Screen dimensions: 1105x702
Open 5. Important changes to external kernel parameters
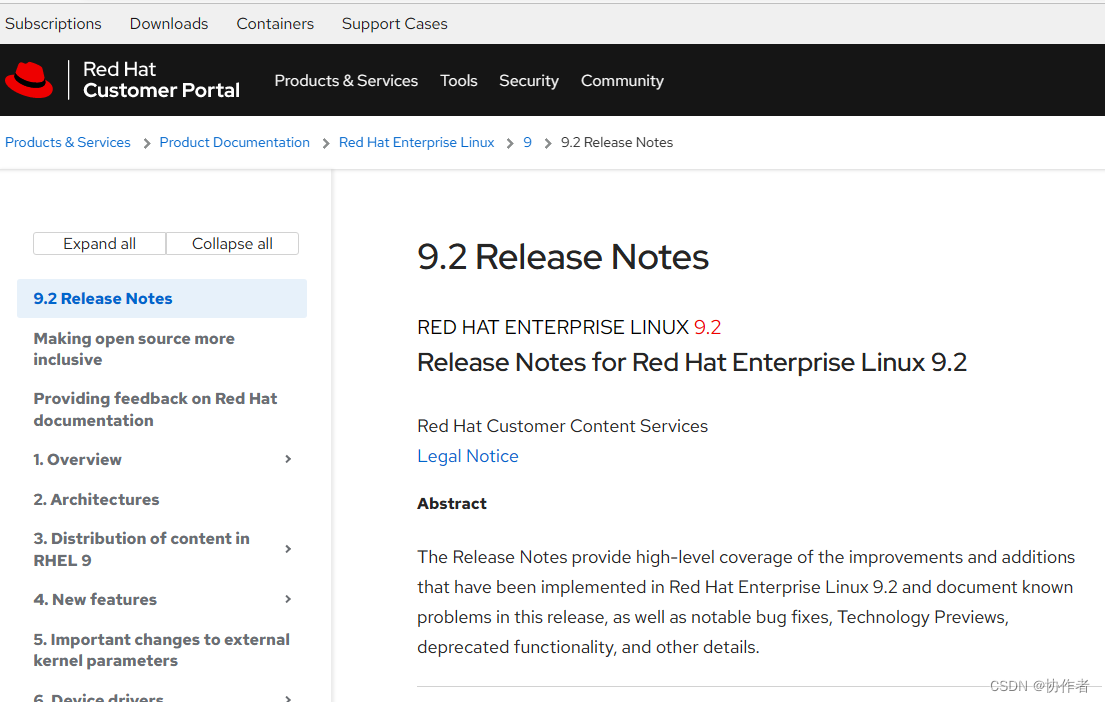click(161, 650)
